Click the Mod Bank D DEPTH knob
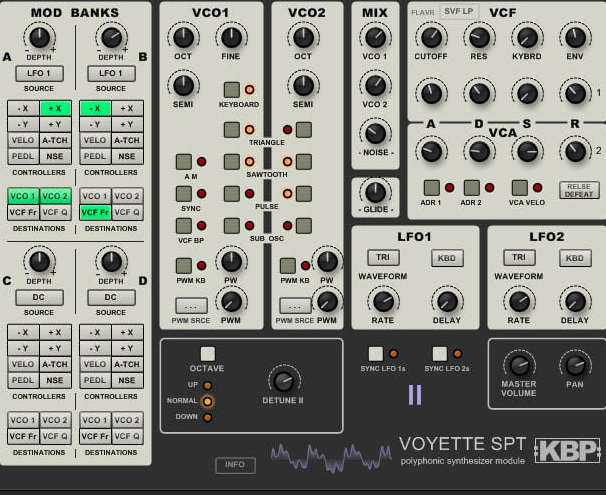 click(x=111, y=262)
